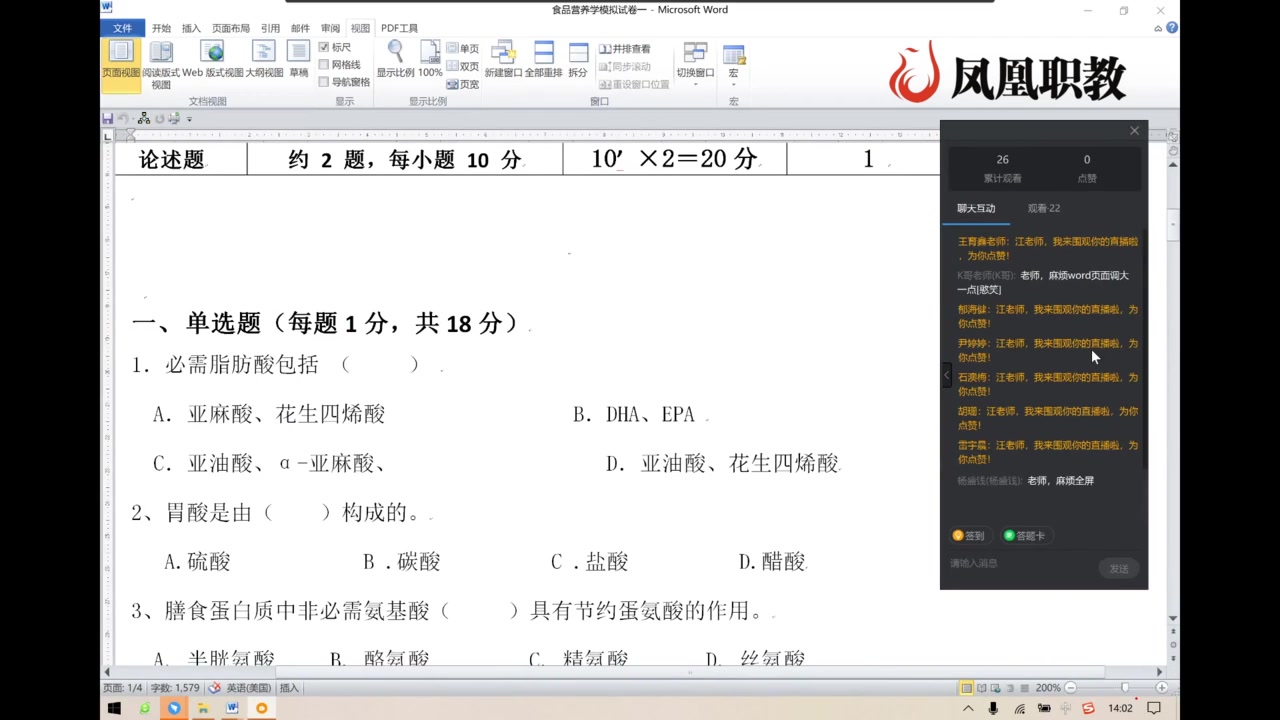The image size is (1280, 720).
Task: Click zoom out minus button in status bar
Action: (x=1070, y=688)
